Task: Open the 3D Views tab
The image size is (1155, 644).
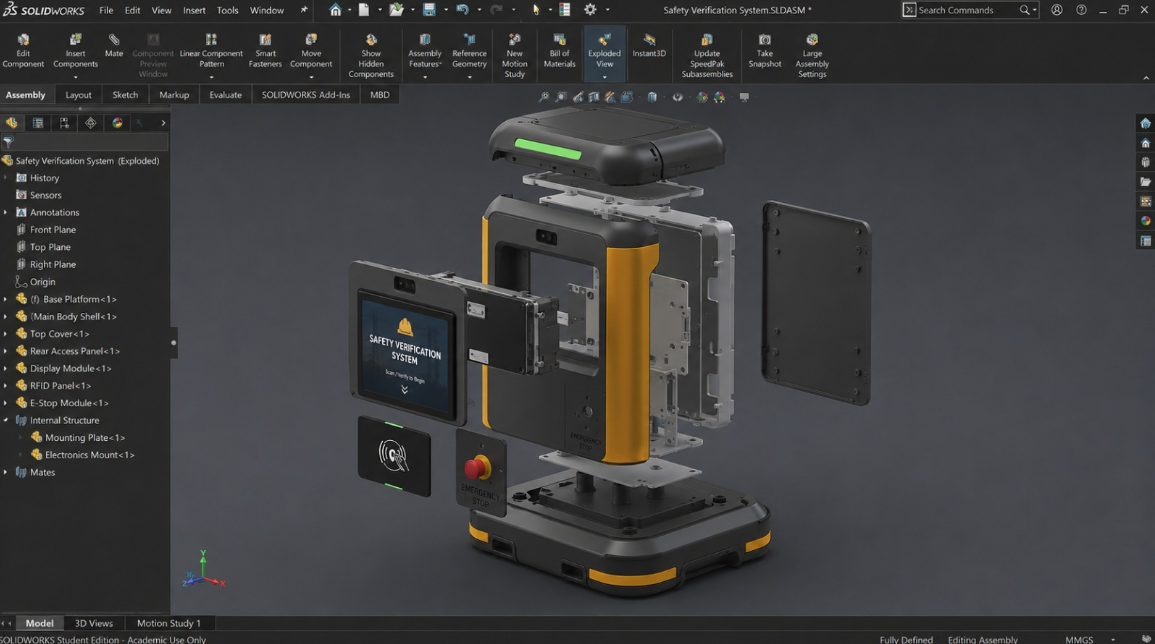Action: 94,623
